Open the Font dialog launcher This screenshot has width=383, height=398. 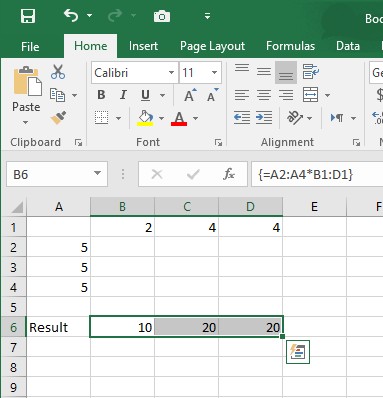pos(218,143)
